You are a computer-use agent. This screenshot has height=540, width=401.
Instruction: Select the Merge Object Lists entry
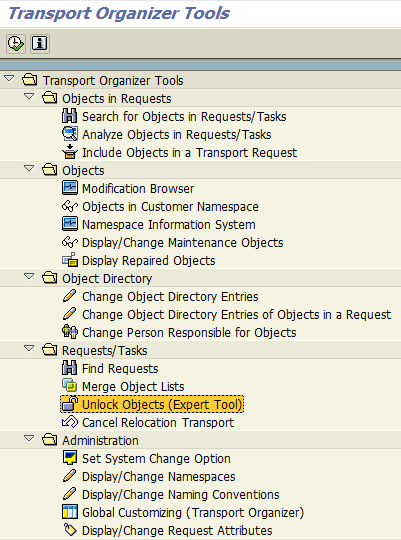pyautogui.click(x=133, y=387)
